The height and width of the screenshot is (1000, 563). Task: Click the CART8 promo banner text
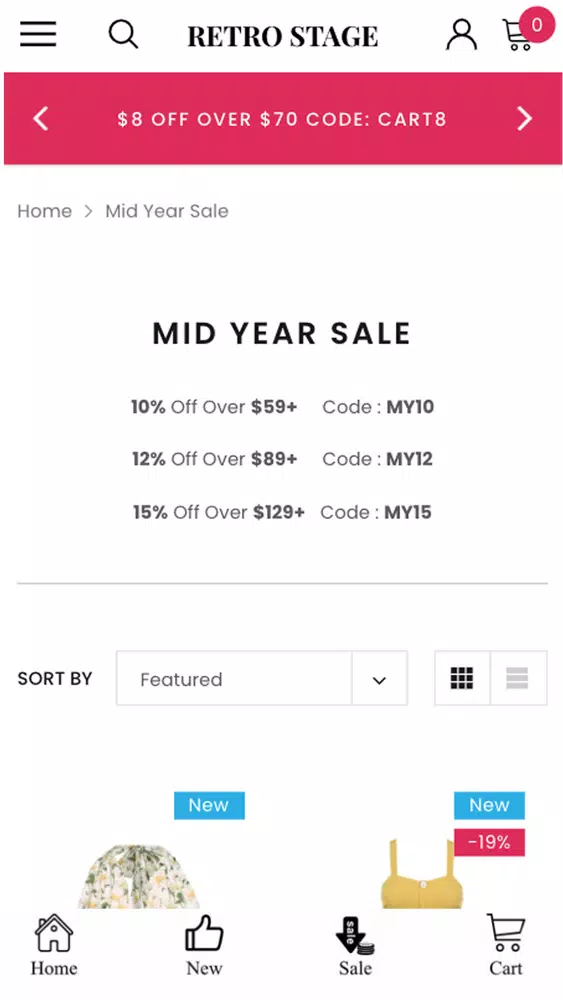click(x=282, y=119)
